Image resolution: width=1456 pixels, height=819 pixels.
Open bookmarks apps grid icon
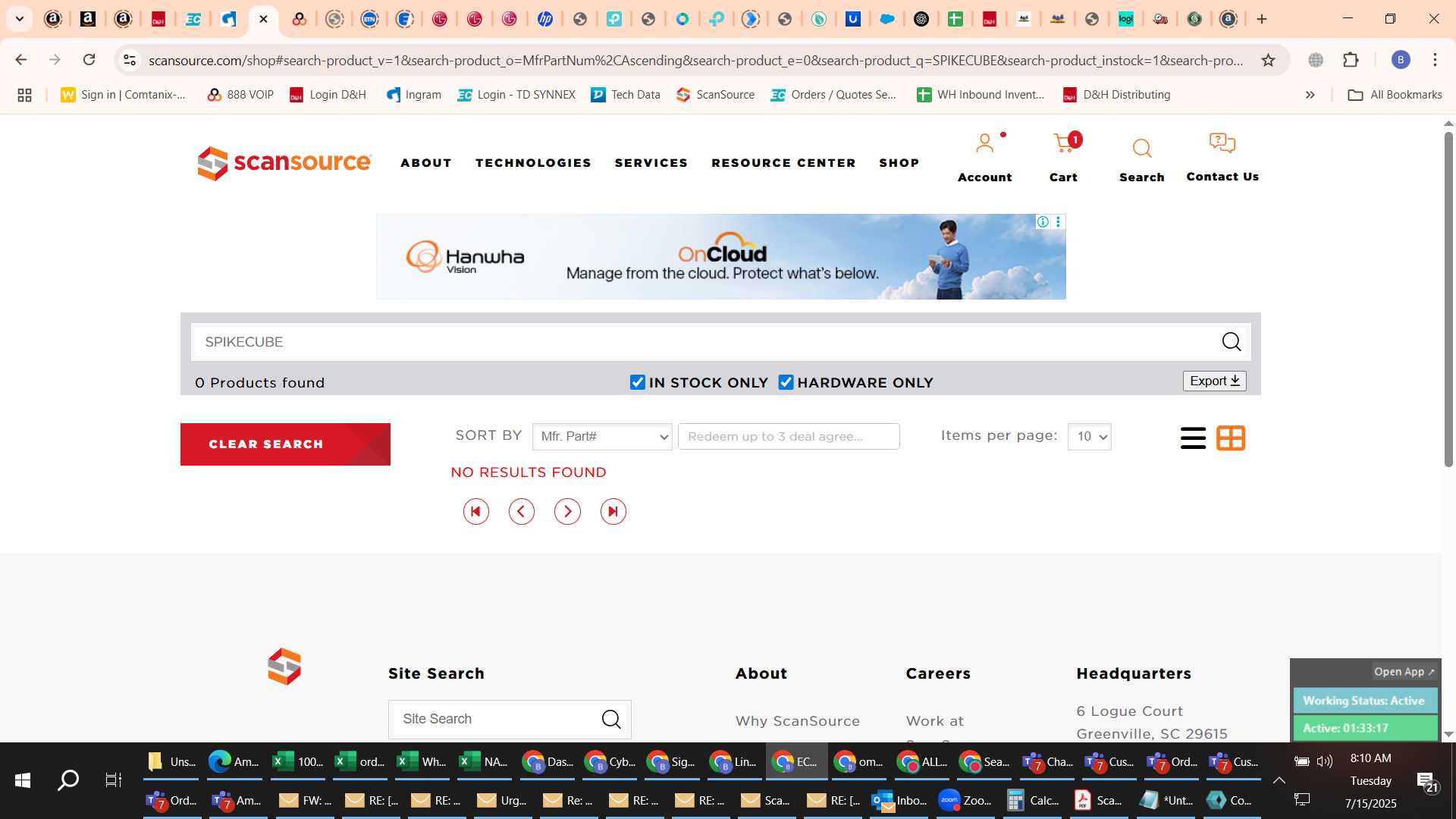[24, 95]
